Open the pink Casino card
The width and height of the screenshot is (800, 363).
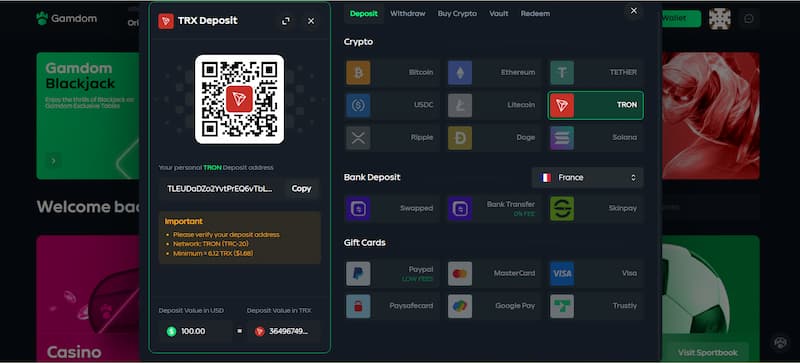click(x=87, y=299)
